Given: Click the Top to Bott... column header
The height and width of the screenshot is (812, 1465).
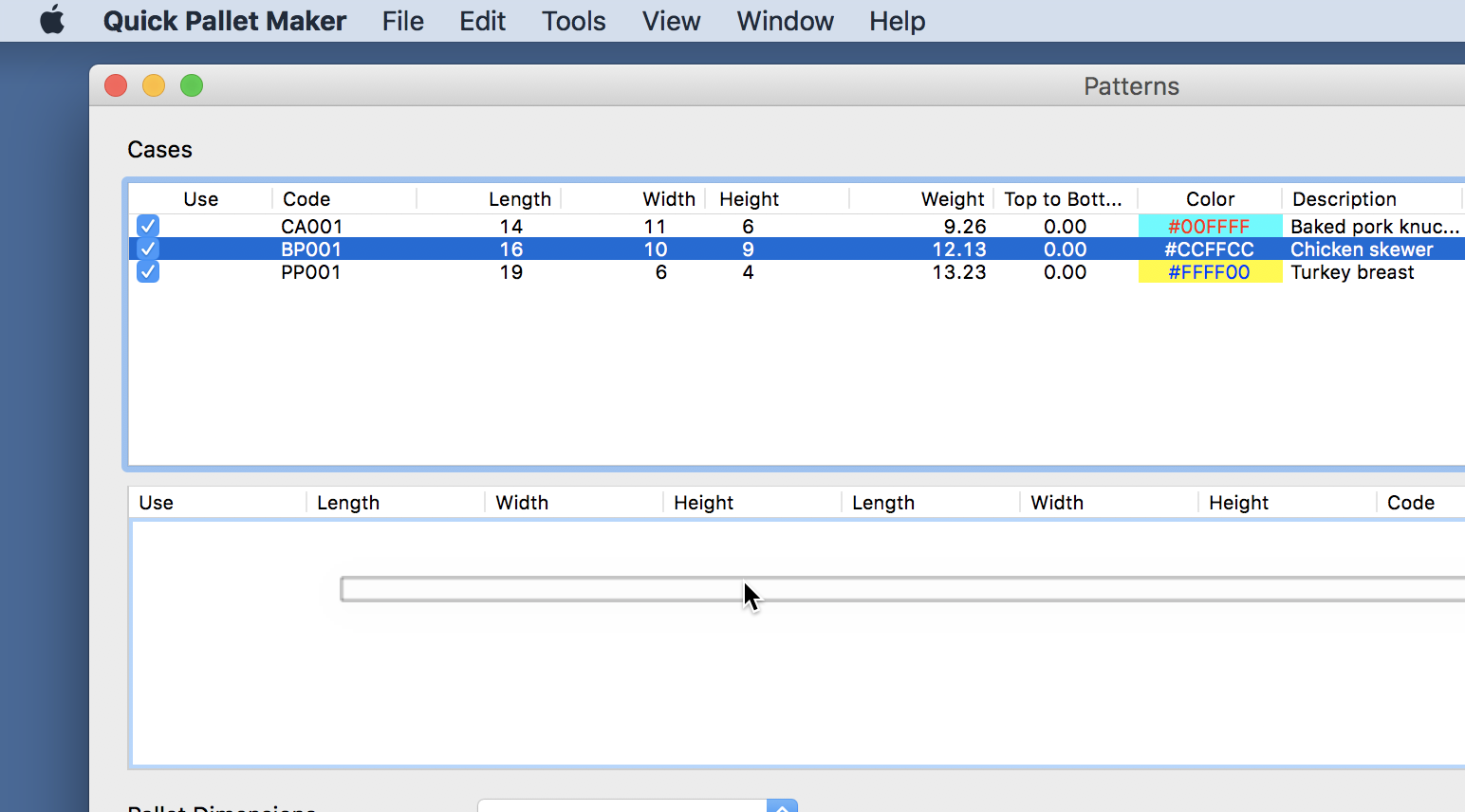Looking at the screenshot, I should tap(1064, 199).
